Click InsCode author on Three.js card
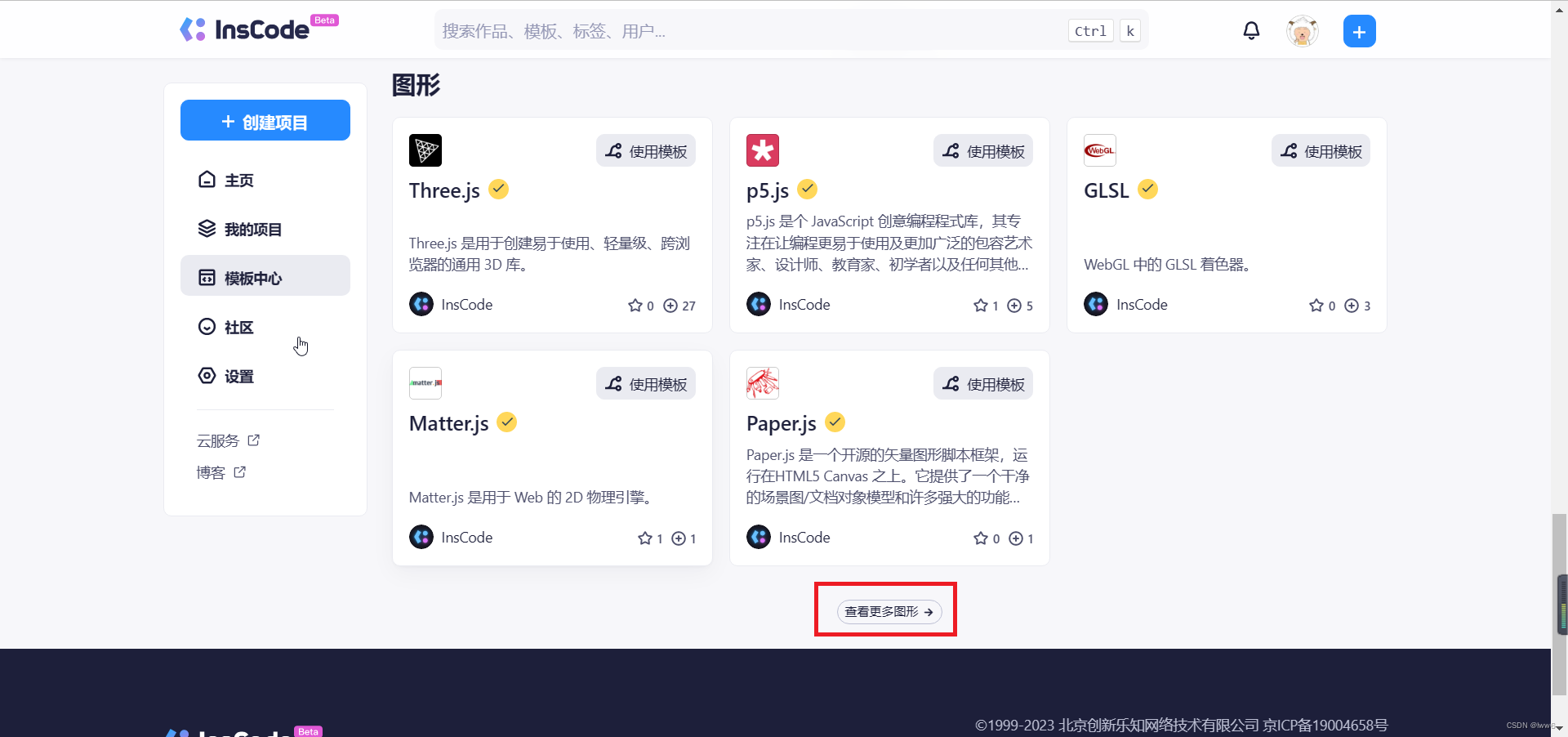1568x737 pixels. pyautogui.click(x=451, y=304)
